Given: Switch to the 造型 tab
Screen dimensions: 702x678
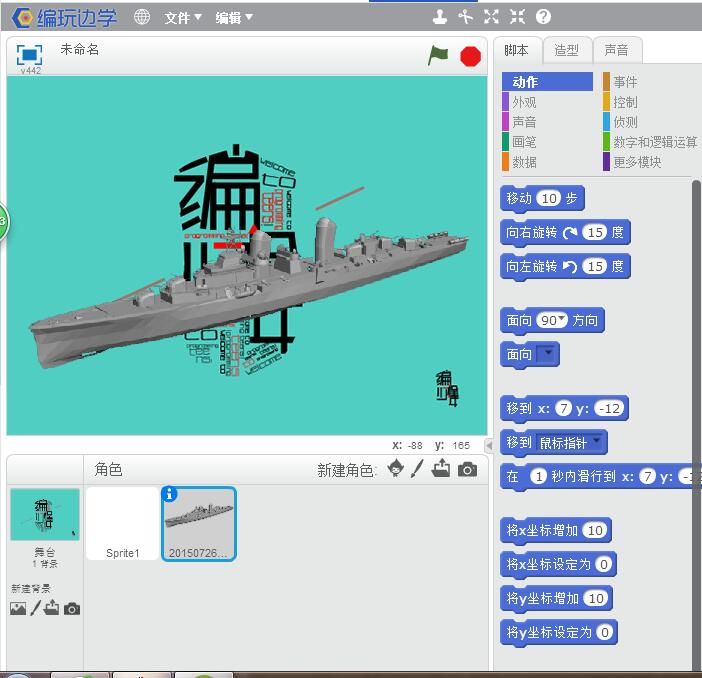Looking at the screenshot, I should point(566,50).
